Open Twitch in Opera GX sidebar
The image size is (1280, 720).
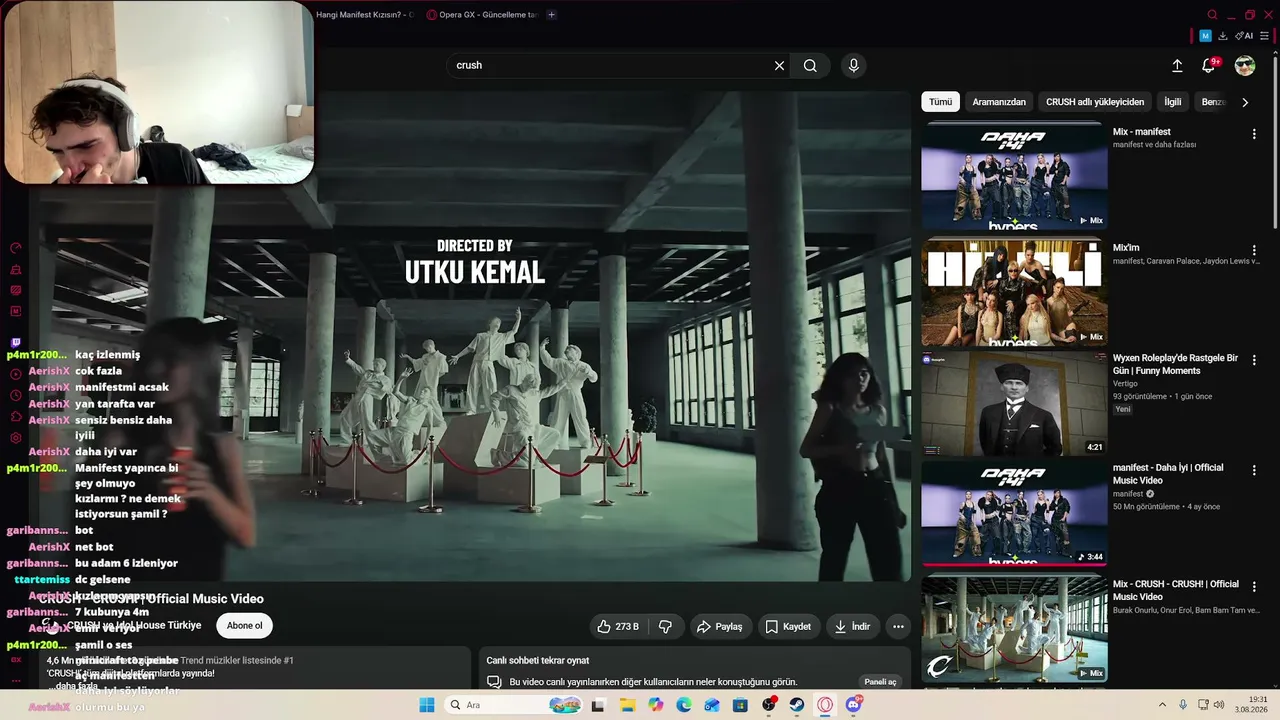(16, 343)
